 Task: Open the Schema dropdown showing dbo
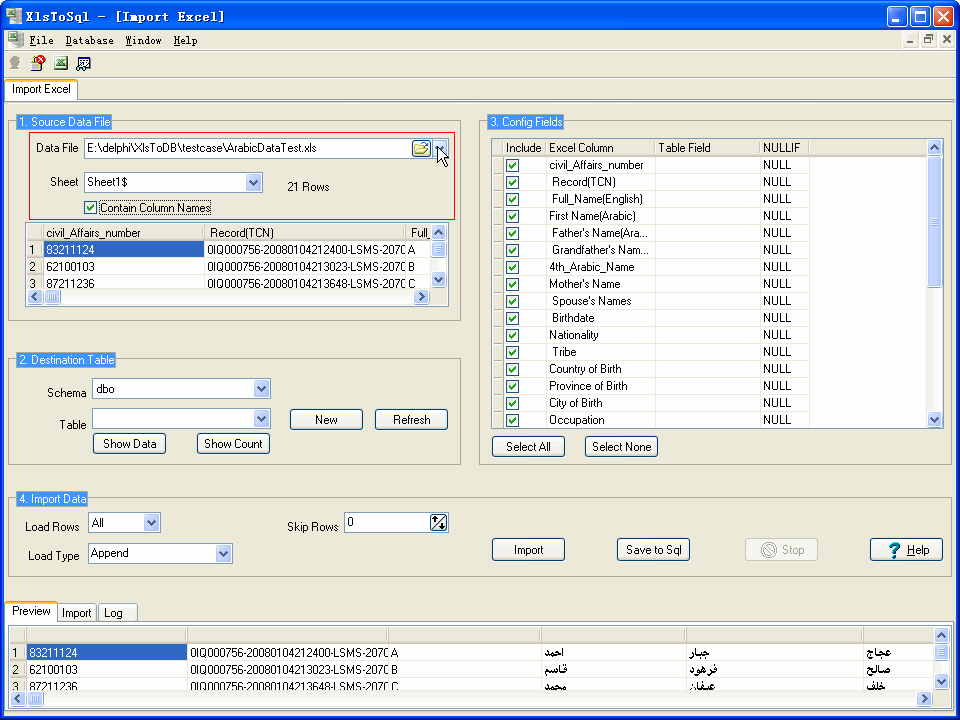click(261, 388)
